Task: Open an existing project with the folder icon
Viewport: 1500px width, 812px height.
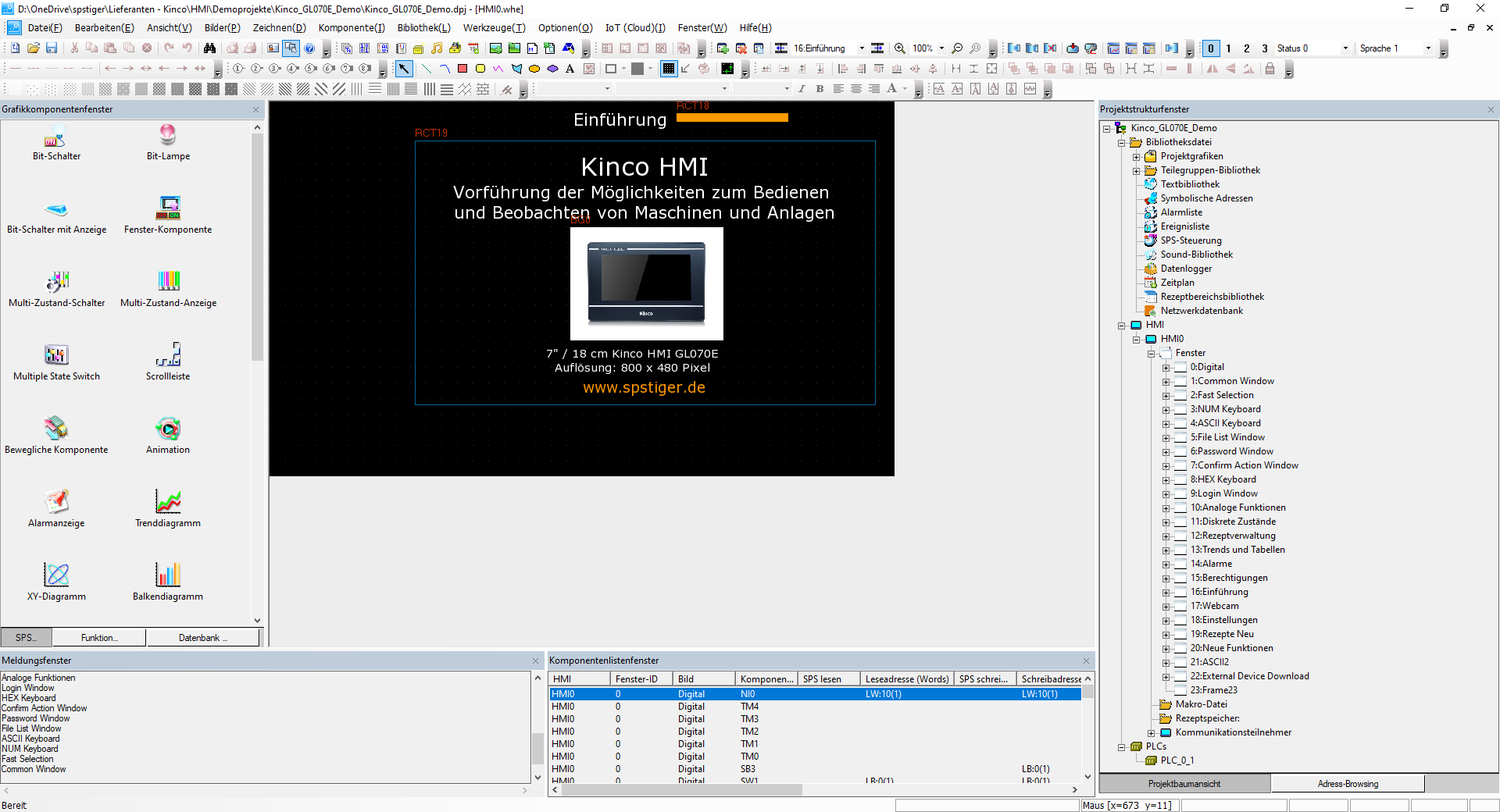Action: click(x=34, y=48)
